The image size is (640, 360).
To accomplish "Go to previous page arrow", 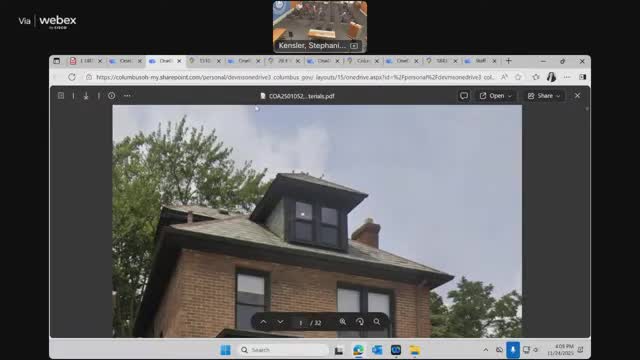I will click(x=264, y=322).
